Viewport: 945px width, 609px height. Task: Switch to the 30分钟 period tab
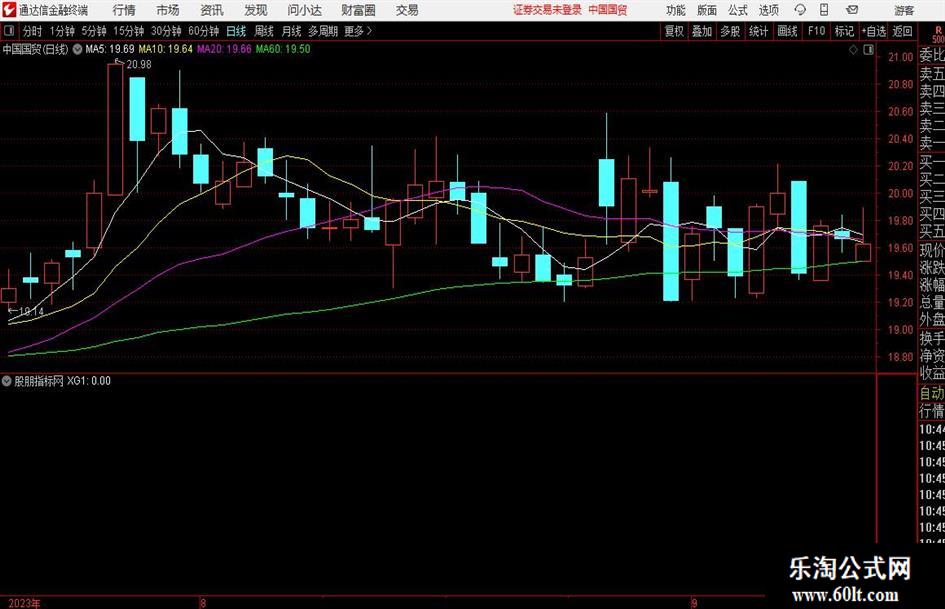coord(166,31)
